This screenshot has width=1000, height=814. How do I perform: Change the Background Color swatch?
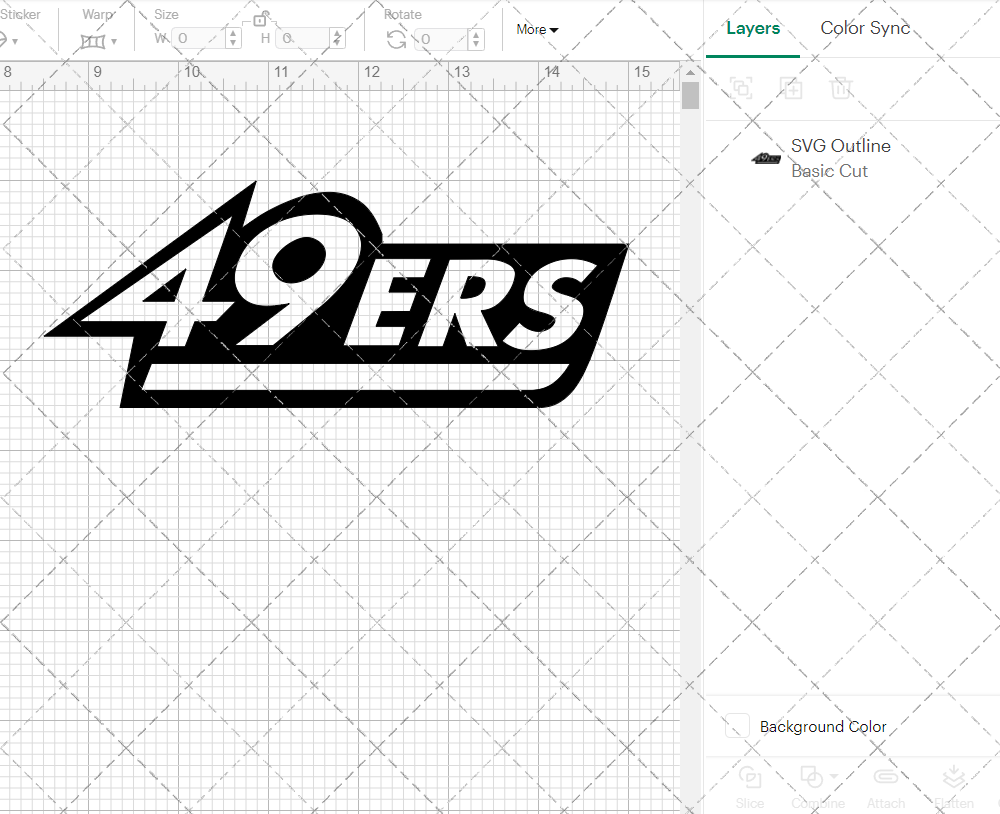click(737, 727)
